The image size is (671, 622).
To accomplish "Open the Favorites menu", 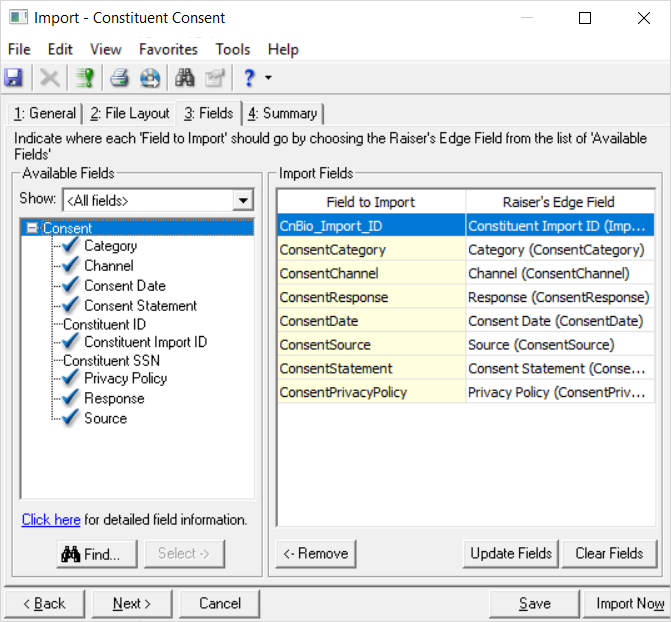I will (x=168, y=49).
